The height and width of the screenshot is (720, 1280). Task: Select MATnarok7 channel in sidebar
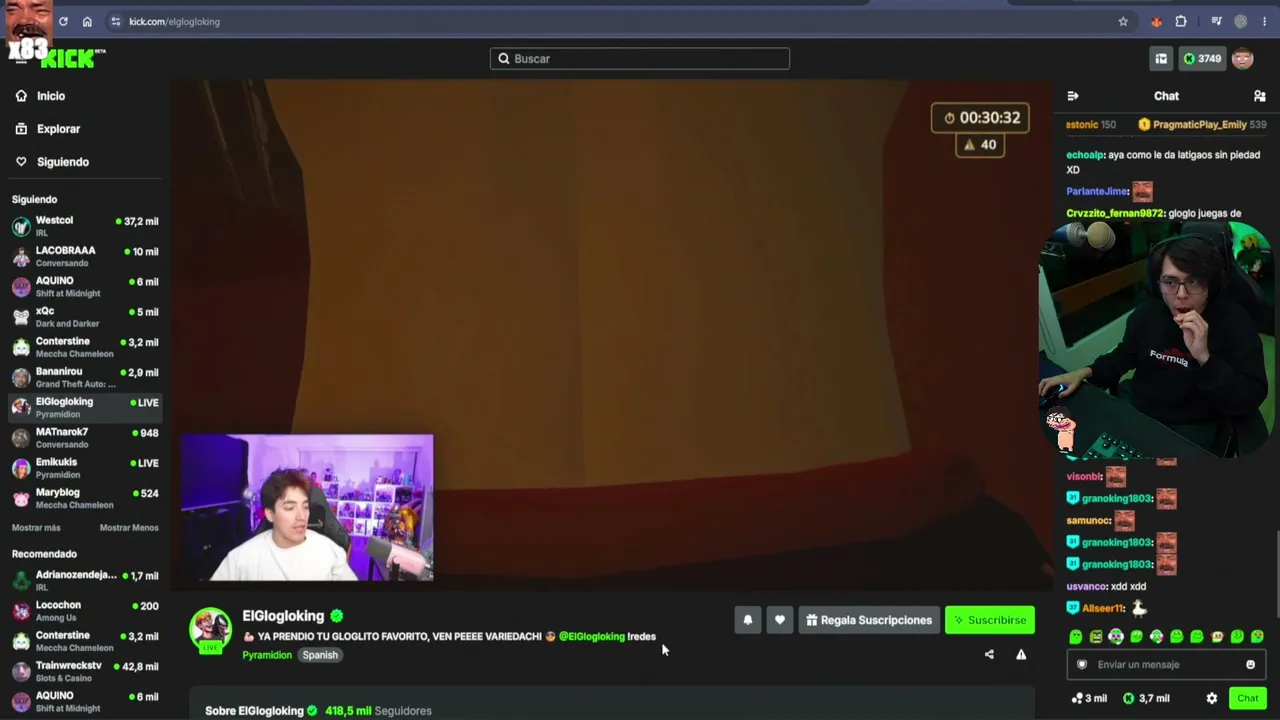(85, 437)
